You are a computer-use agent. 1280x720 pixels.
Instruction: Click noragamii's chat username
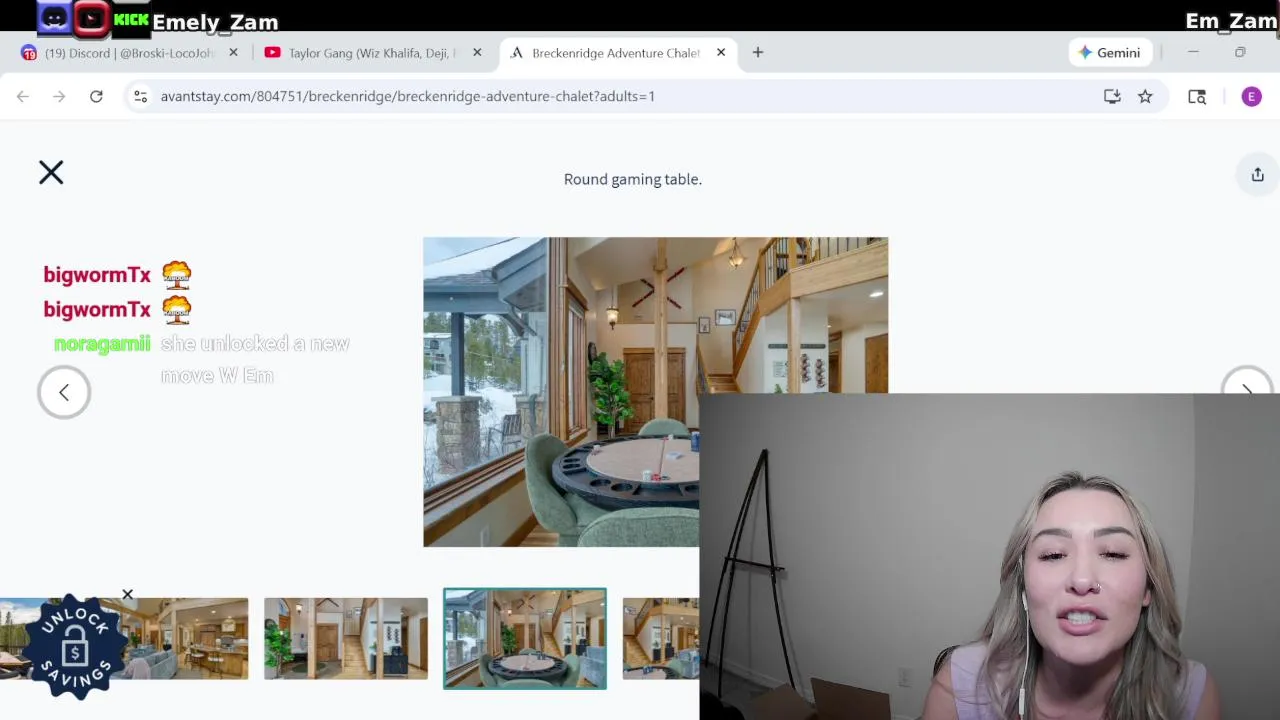click(102, 344)
